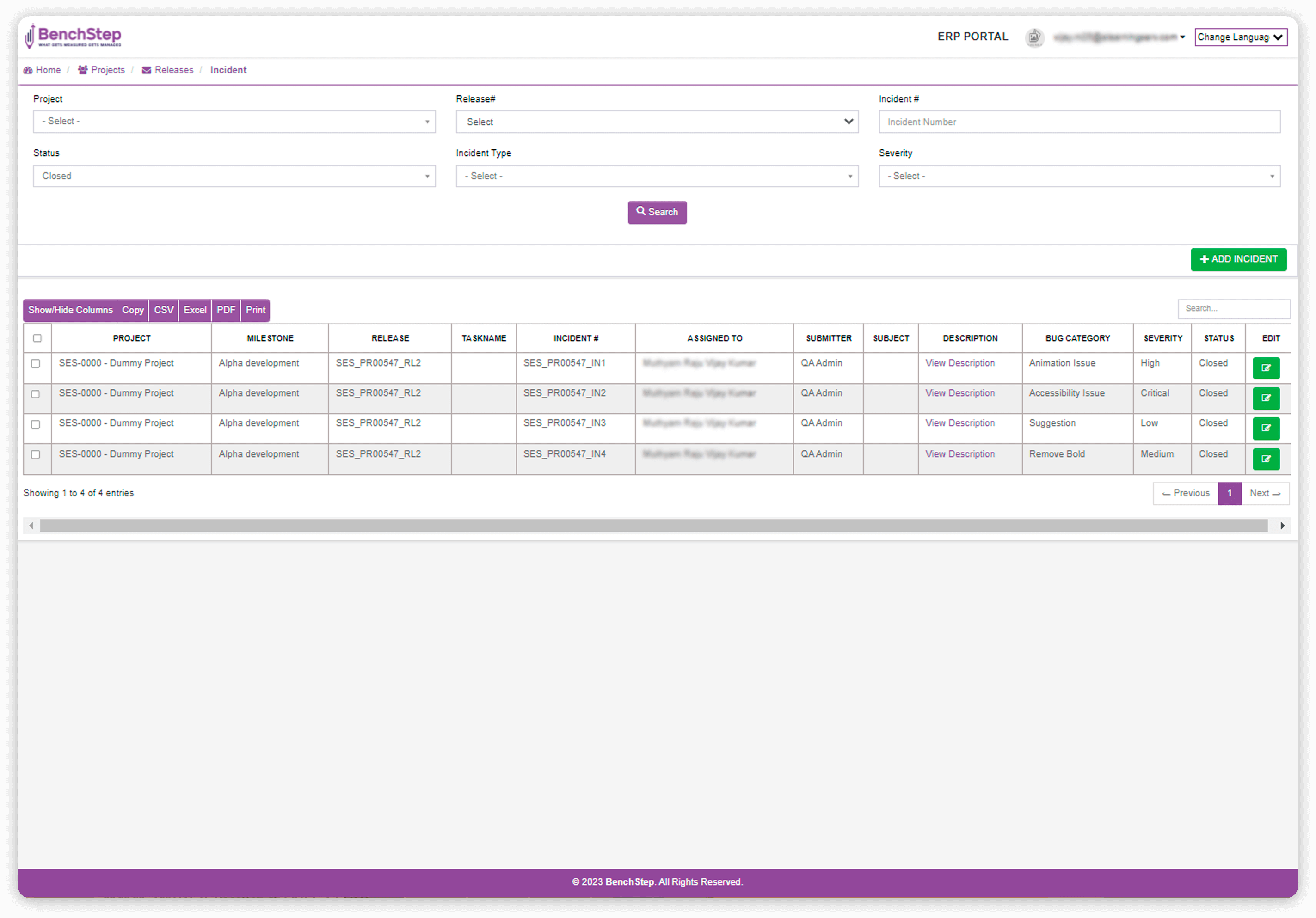Navigate to Projects breadcrumb item

click(107, 70)
